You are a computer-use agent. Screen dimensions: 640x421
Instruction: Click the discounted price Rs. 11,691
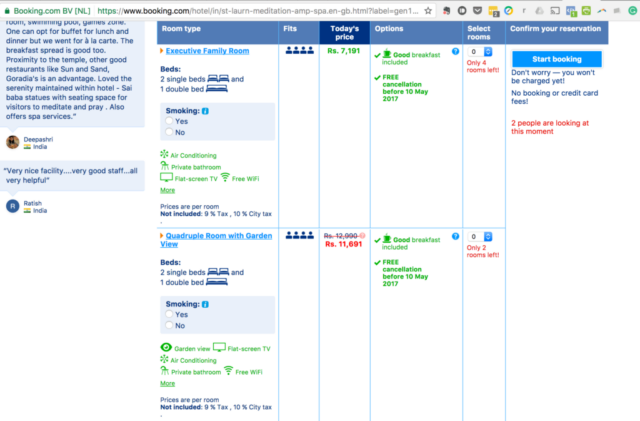(344, 244)
